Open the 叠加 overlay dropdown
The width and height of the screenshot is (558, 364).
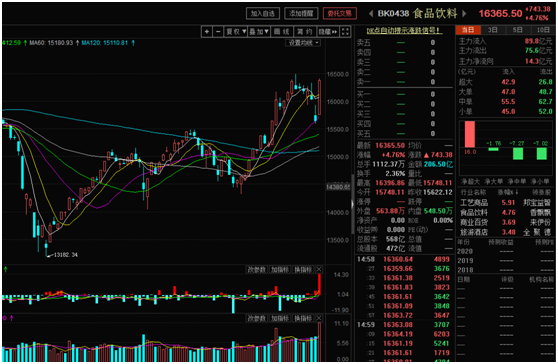(x=259, y=32)
